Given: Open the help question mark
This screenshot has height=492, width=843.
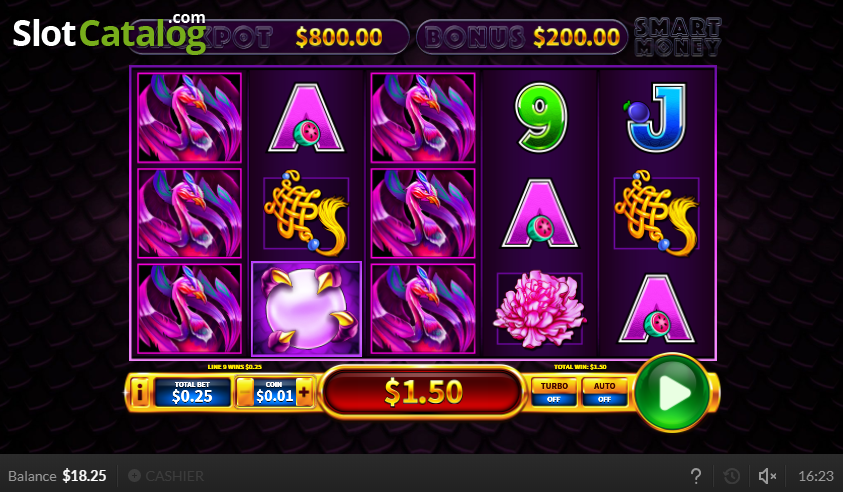Looking at the screenshot, I should point(696,476).
